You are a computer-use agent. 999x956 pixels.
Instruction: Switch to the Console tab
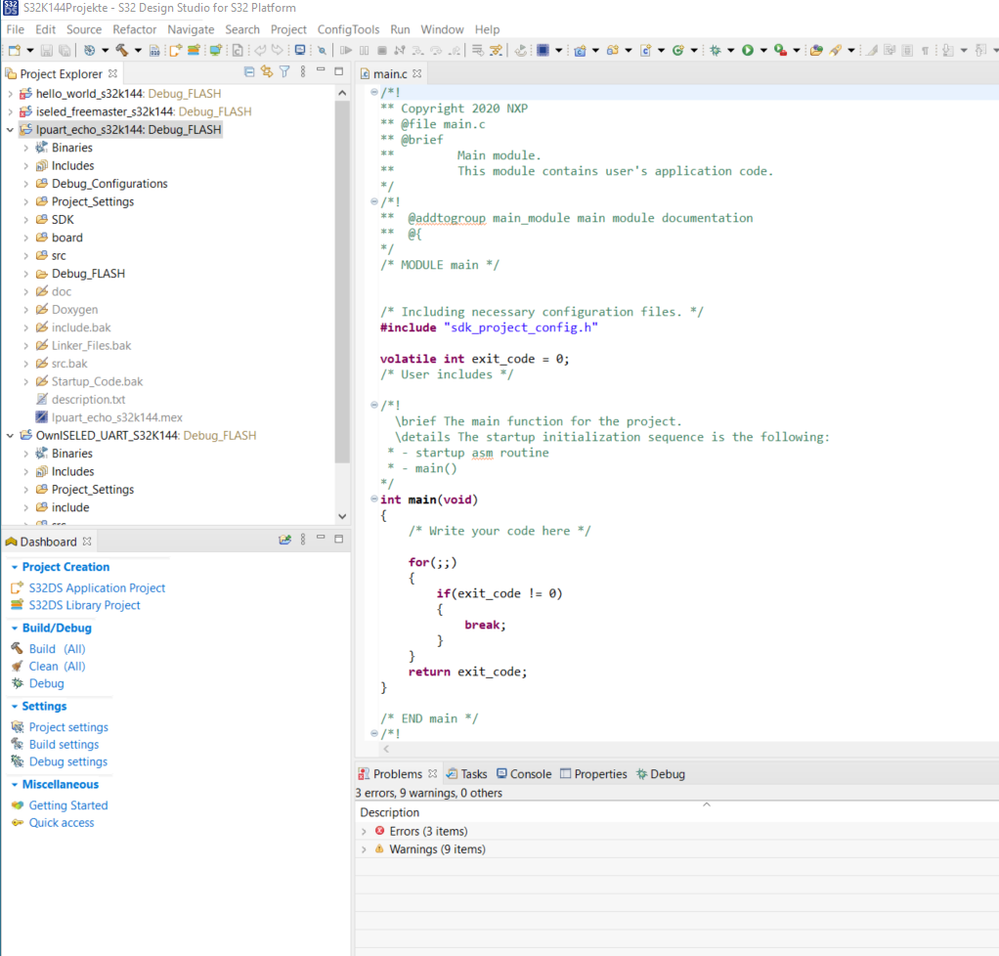coord(530,774)
